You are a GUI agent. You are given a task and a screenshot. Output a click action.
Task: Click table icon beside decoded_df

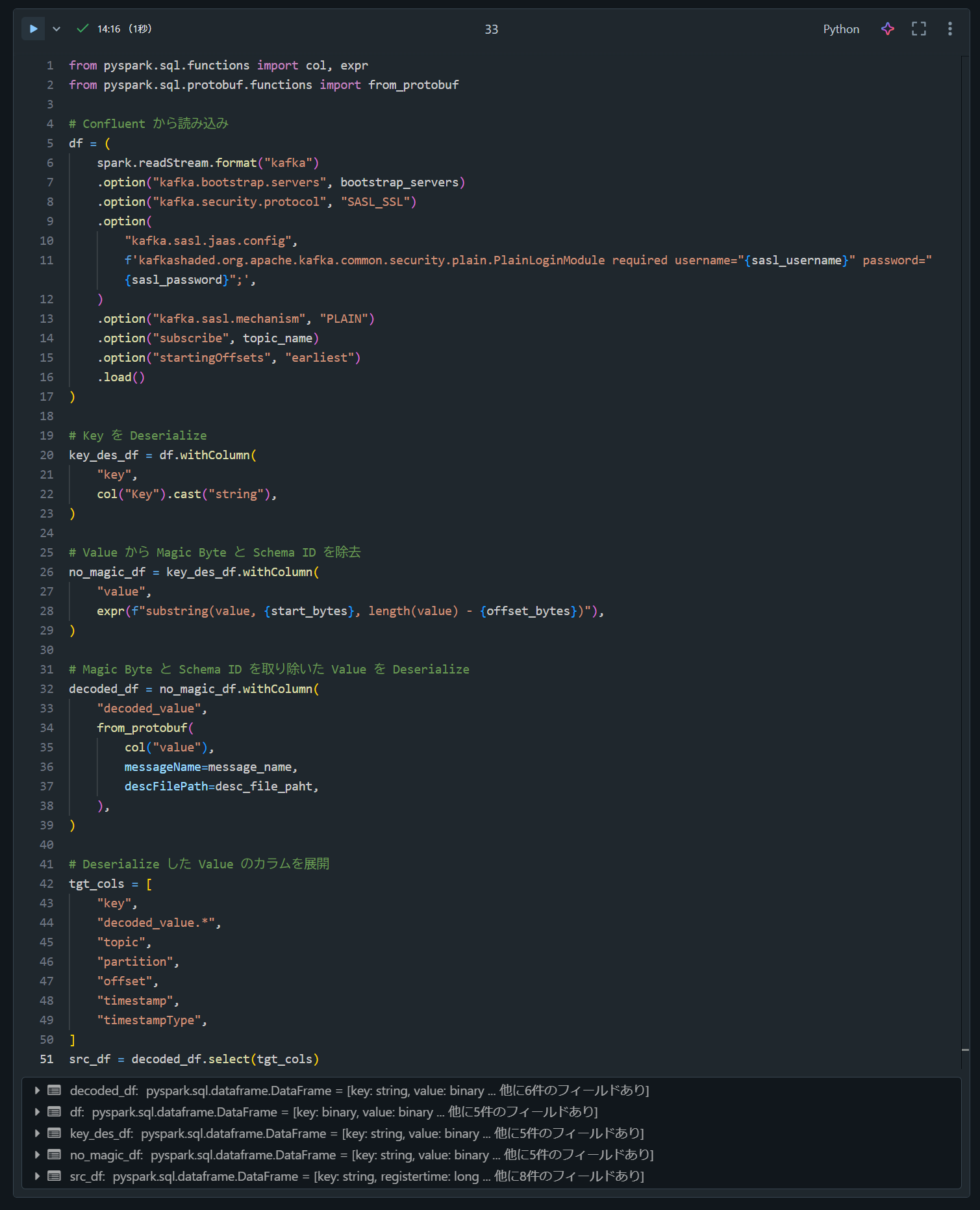click(55, 1090)
